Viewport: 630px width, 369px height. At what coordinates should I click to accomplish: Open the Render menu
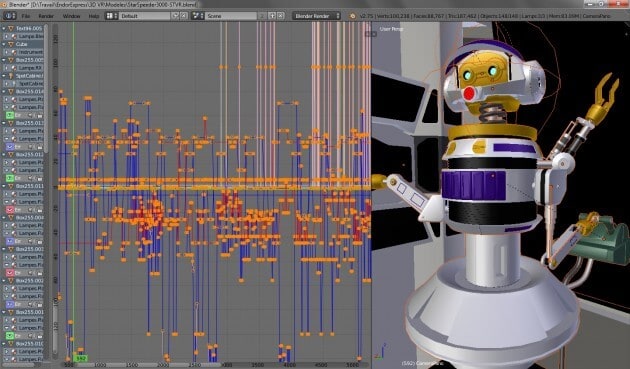coord(46,16)
